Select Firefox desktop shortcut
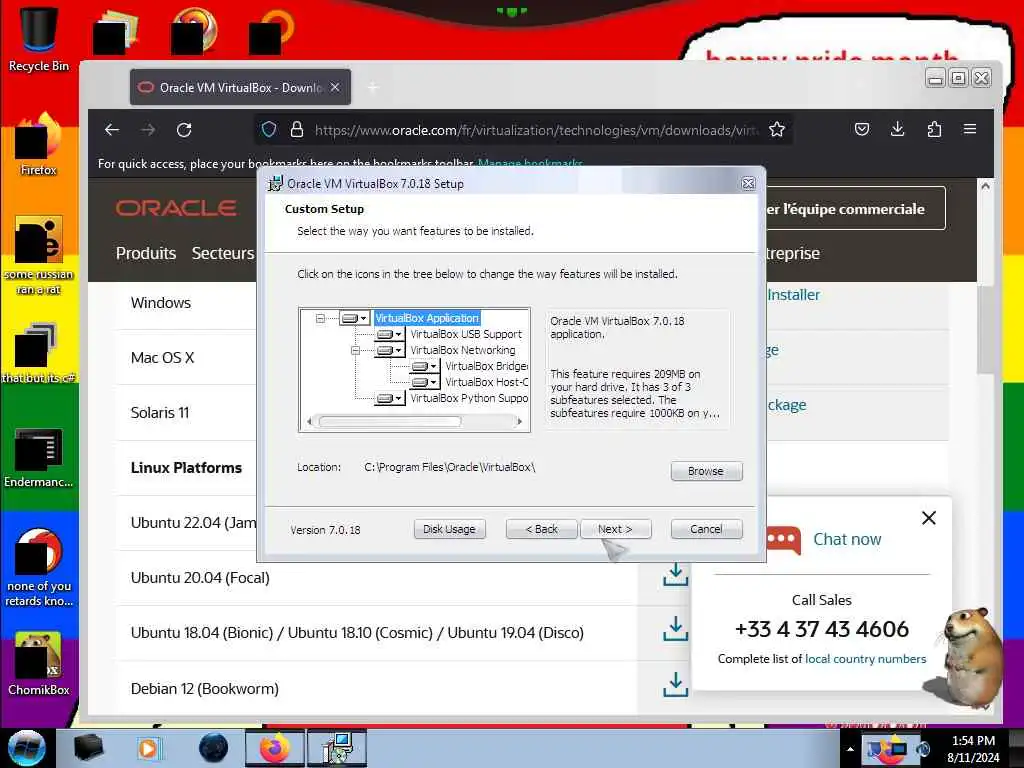The height and width of the screenshot is (768, 1024). 39,145
